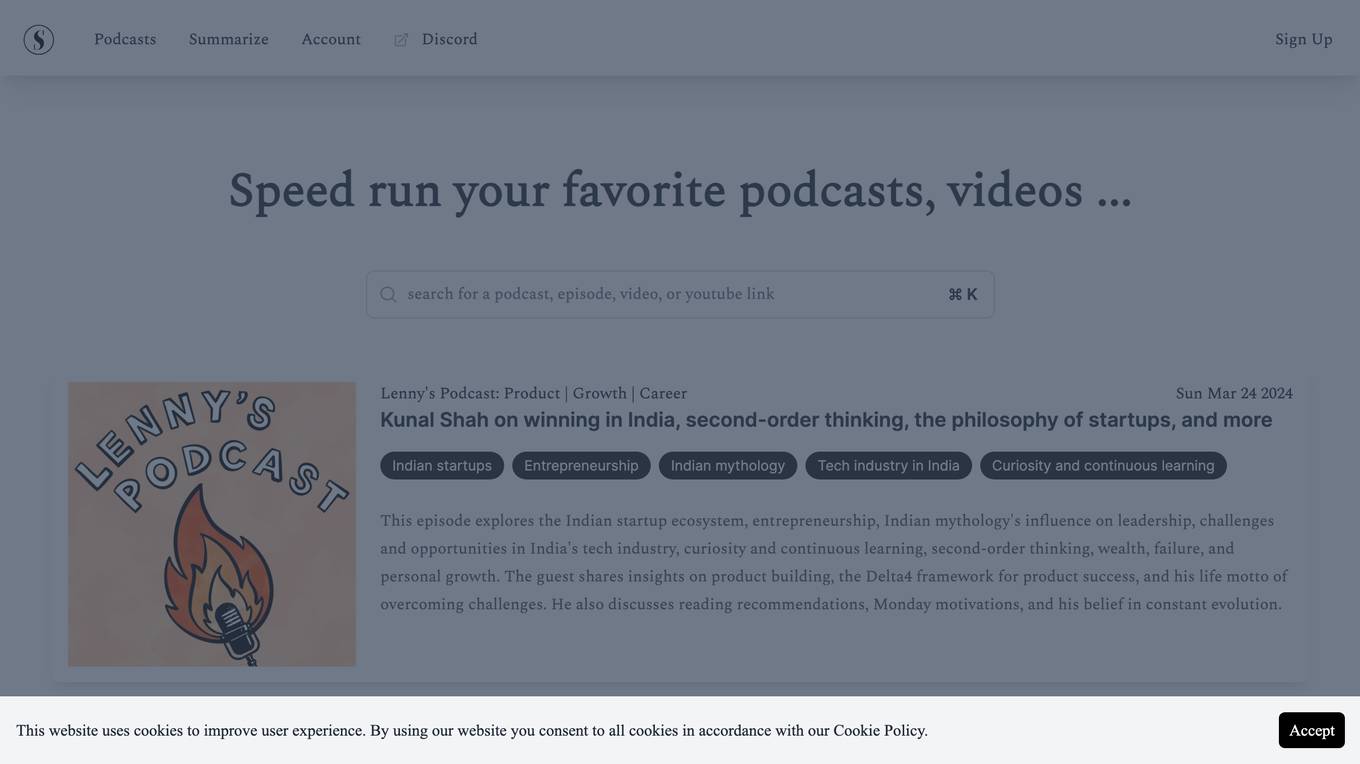Click the episode description text
The width and height of the screenshot is (1360, 764).
point(833,563)
